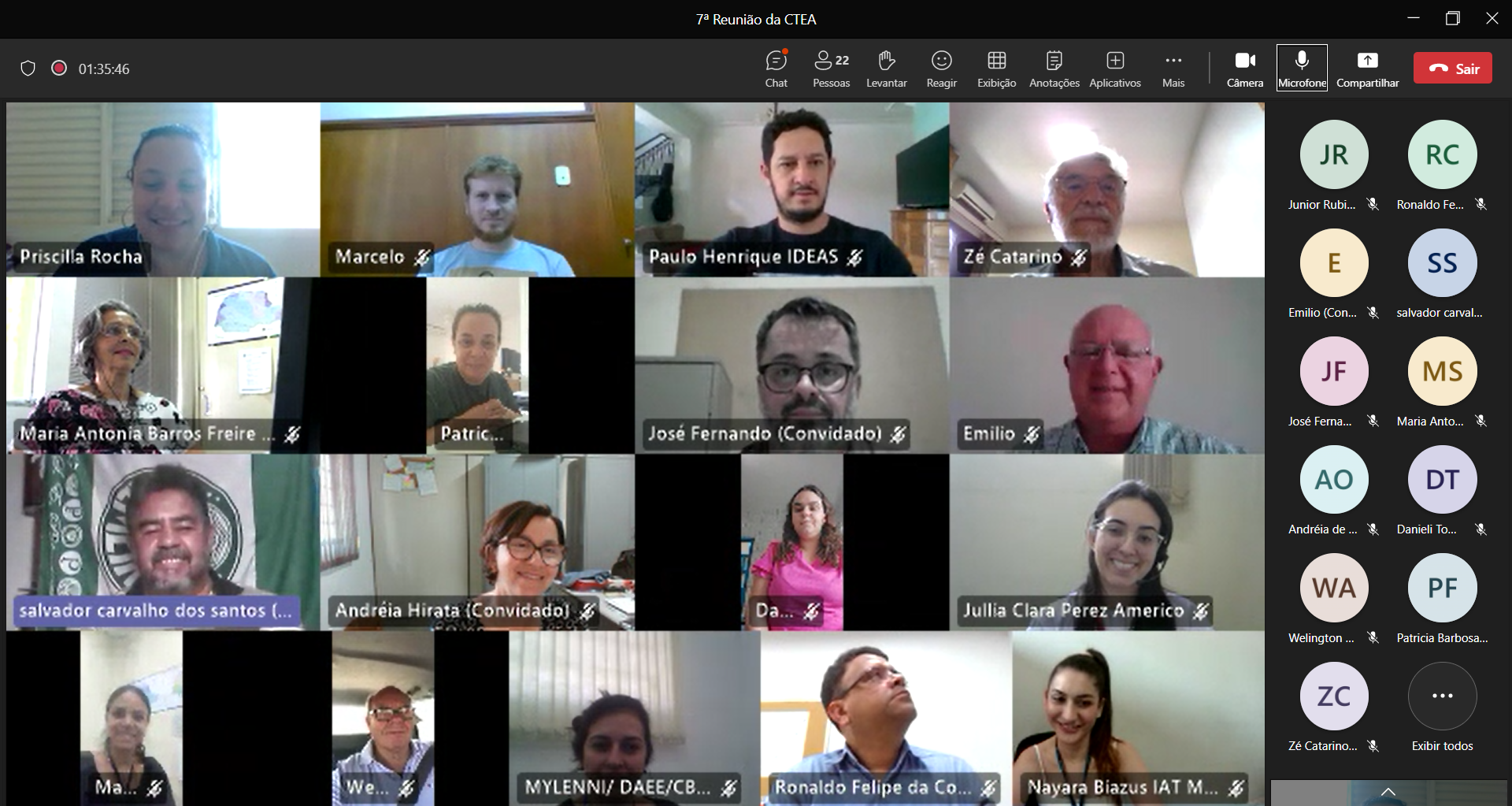
Task: Open the Mais options menu
Action: (x=1173, y=69)
